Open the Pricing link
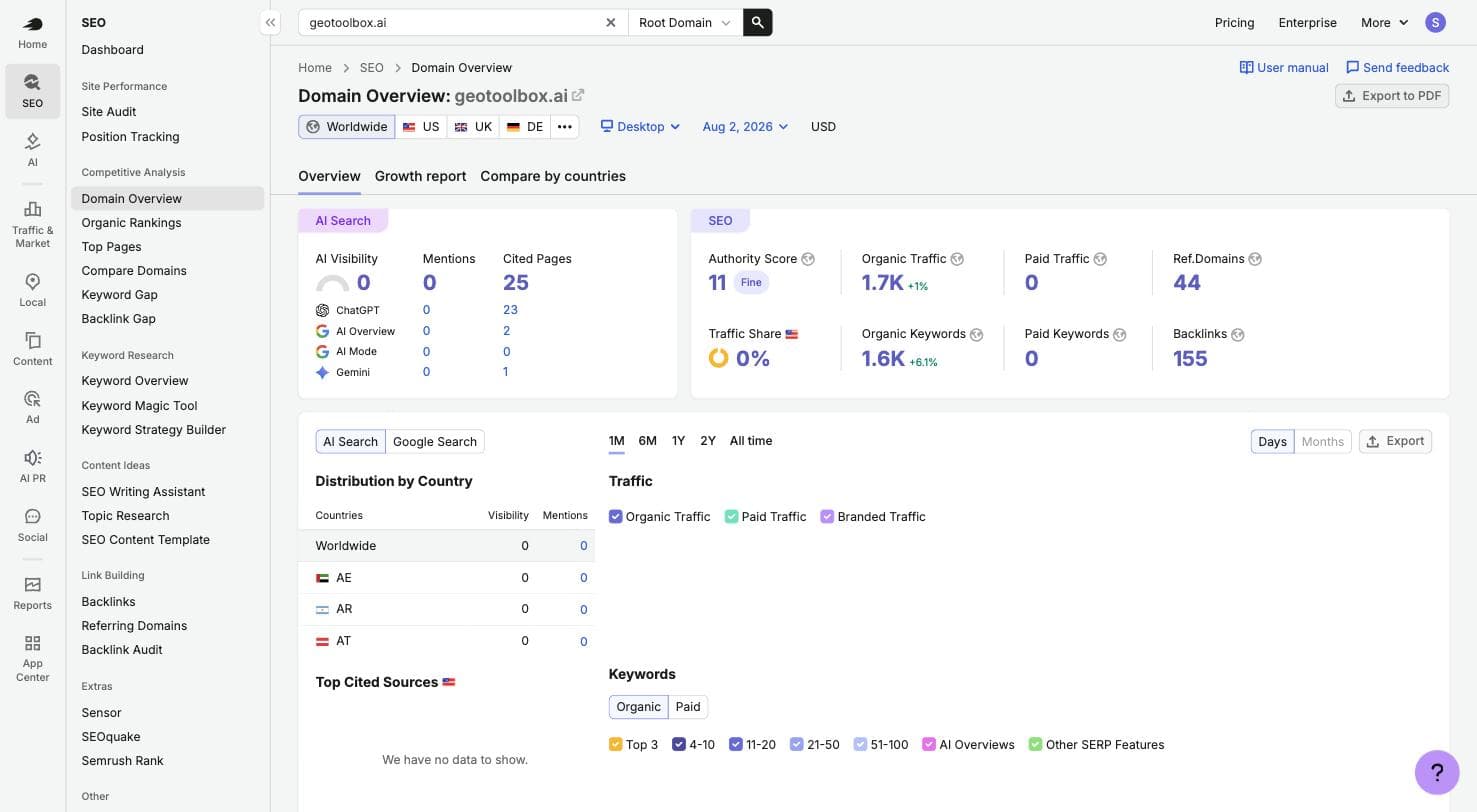The image size is (1477, 812). (1234, 22)
